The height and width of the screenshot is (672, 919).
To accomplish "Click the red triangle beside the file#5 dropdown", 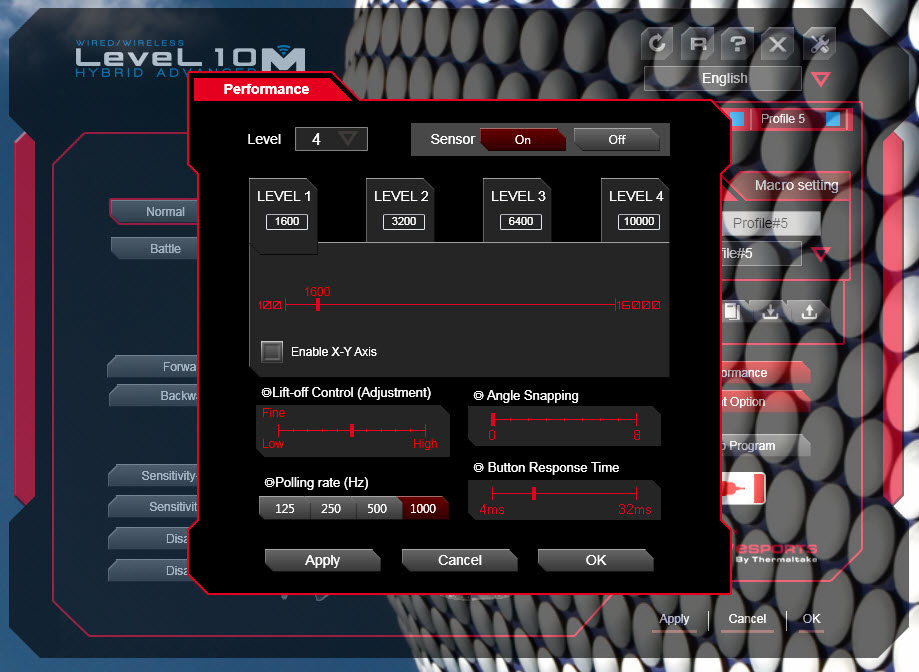I will pos(821,254).
